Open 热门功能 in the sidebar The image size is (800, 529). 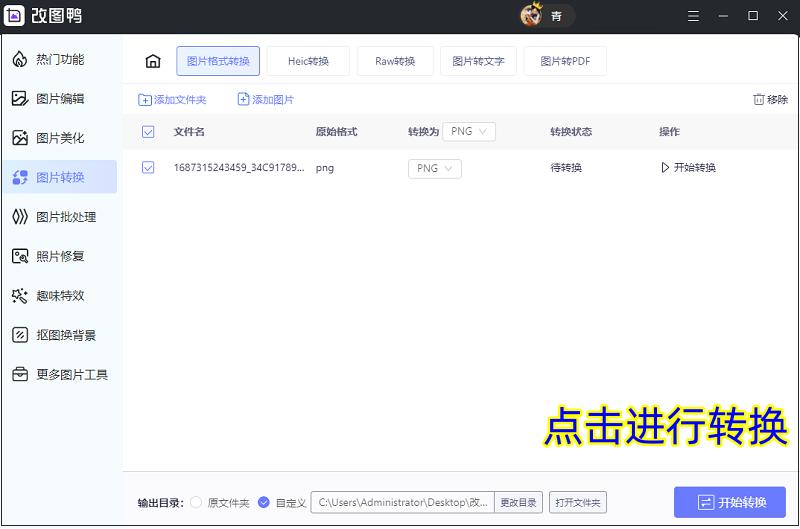(x=60, y=60)
